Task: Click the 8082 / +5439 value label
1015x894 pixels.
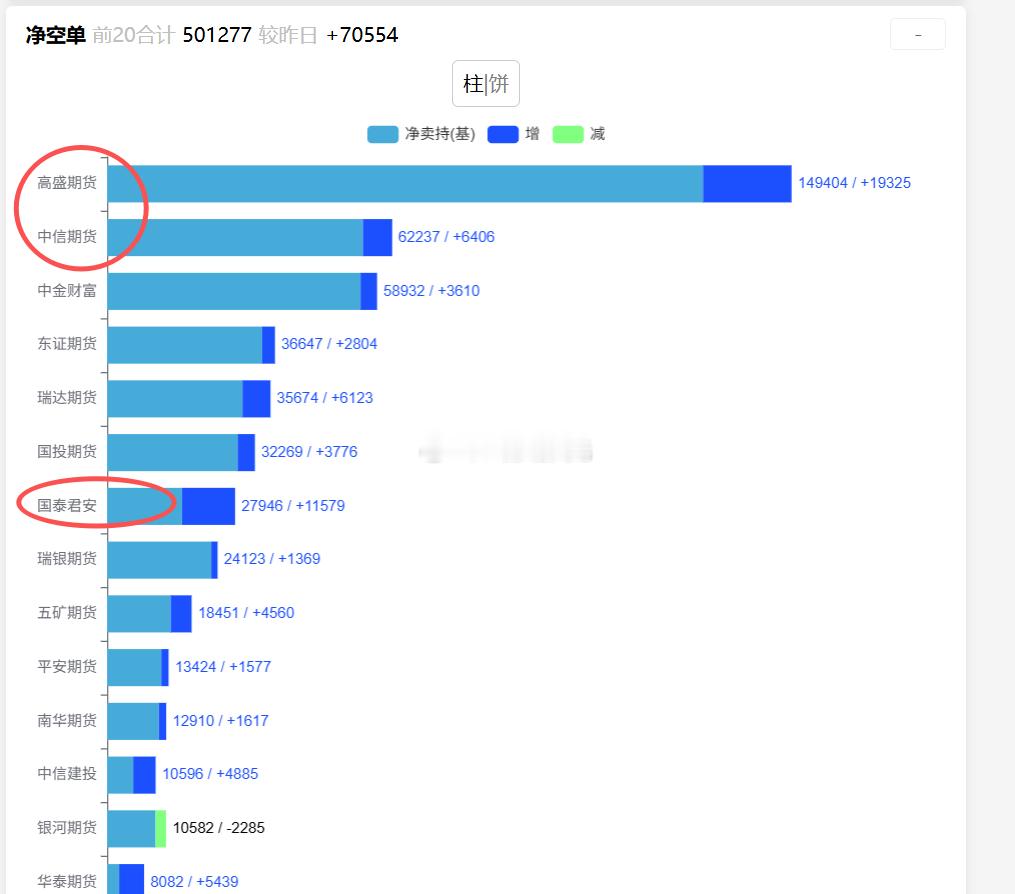Action: [194, 881]
